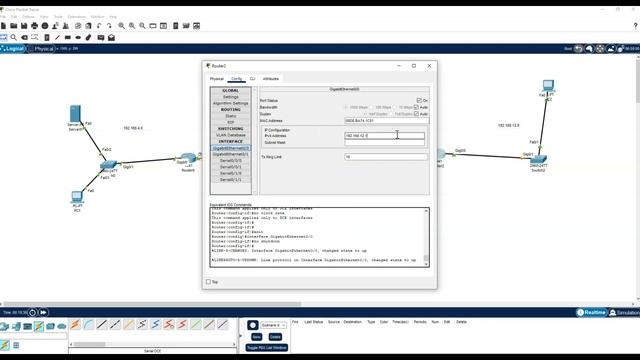Viewport: 640px width, 360px height.
Task: Select the Draw Ellipse tool
Action: tap(78, 38)
